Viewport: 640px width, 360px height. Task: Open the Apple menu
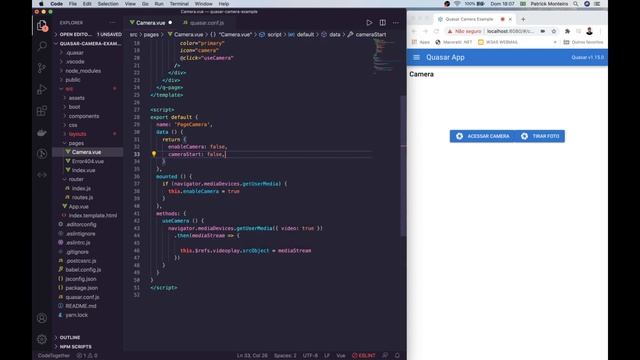coord(41,4)
